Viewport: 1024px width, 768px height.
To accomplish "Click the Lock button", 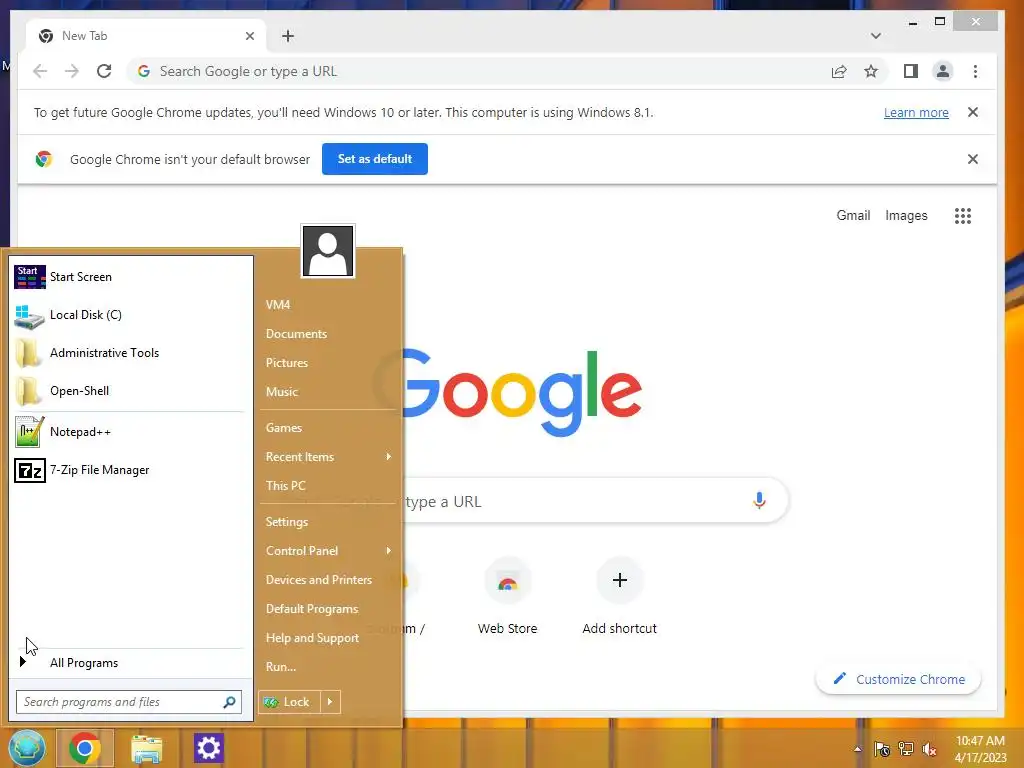I will coord(290,702).
